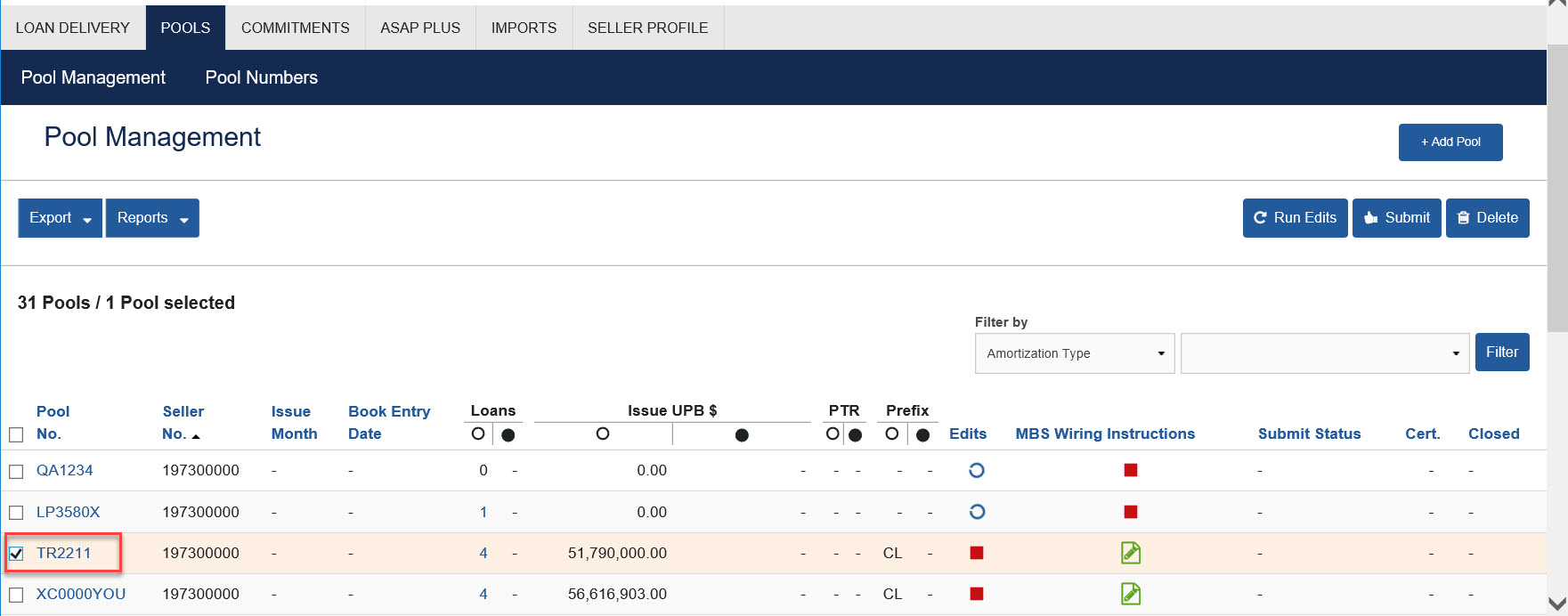The image size is (1568, 616).
Task: Open the Imports tab
Action: pyautogui.click(x=524, y=28)
